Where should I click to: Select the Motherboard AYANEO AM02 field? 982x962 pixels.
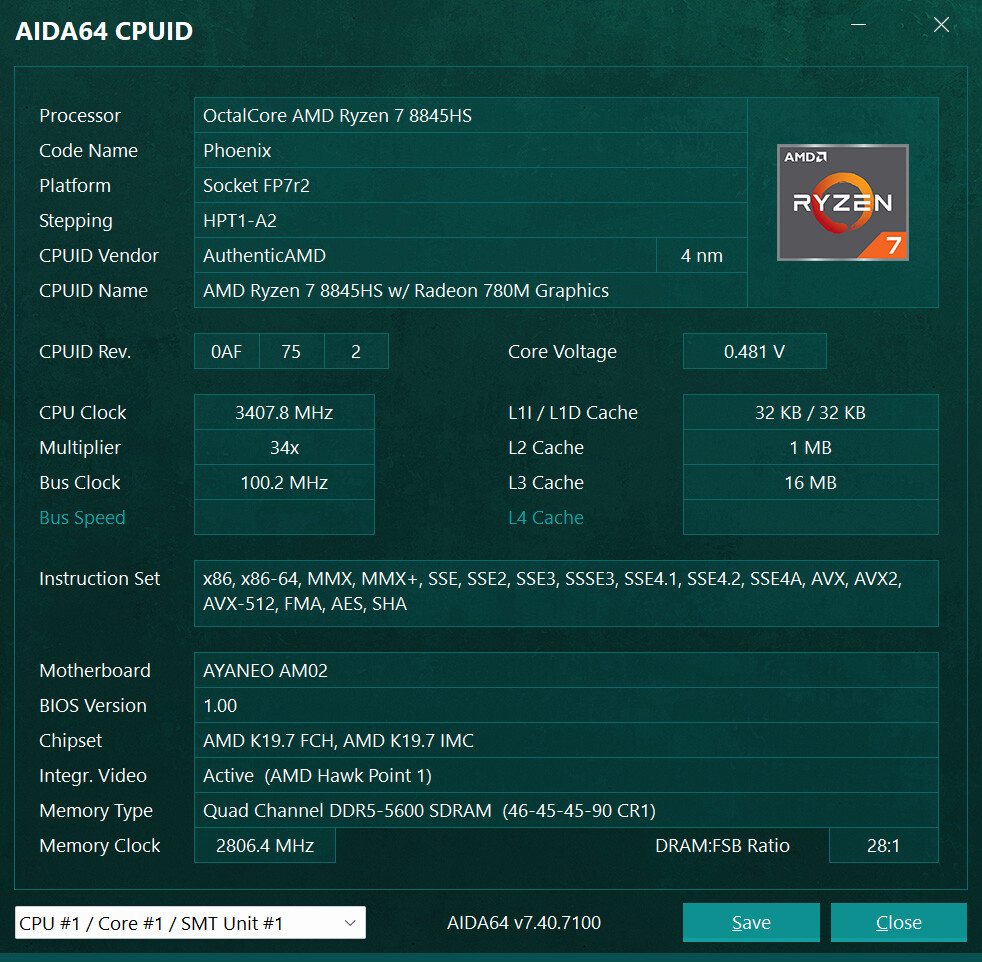[565, 671]
